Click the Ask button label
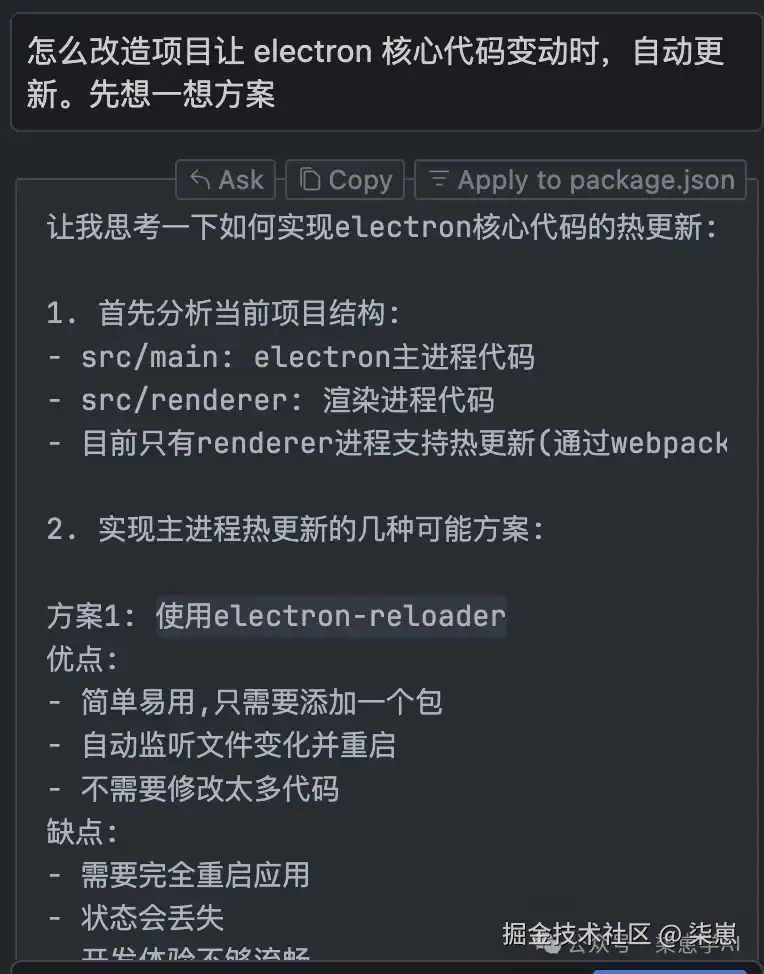764x974 pixels. [x=240, y=180]
